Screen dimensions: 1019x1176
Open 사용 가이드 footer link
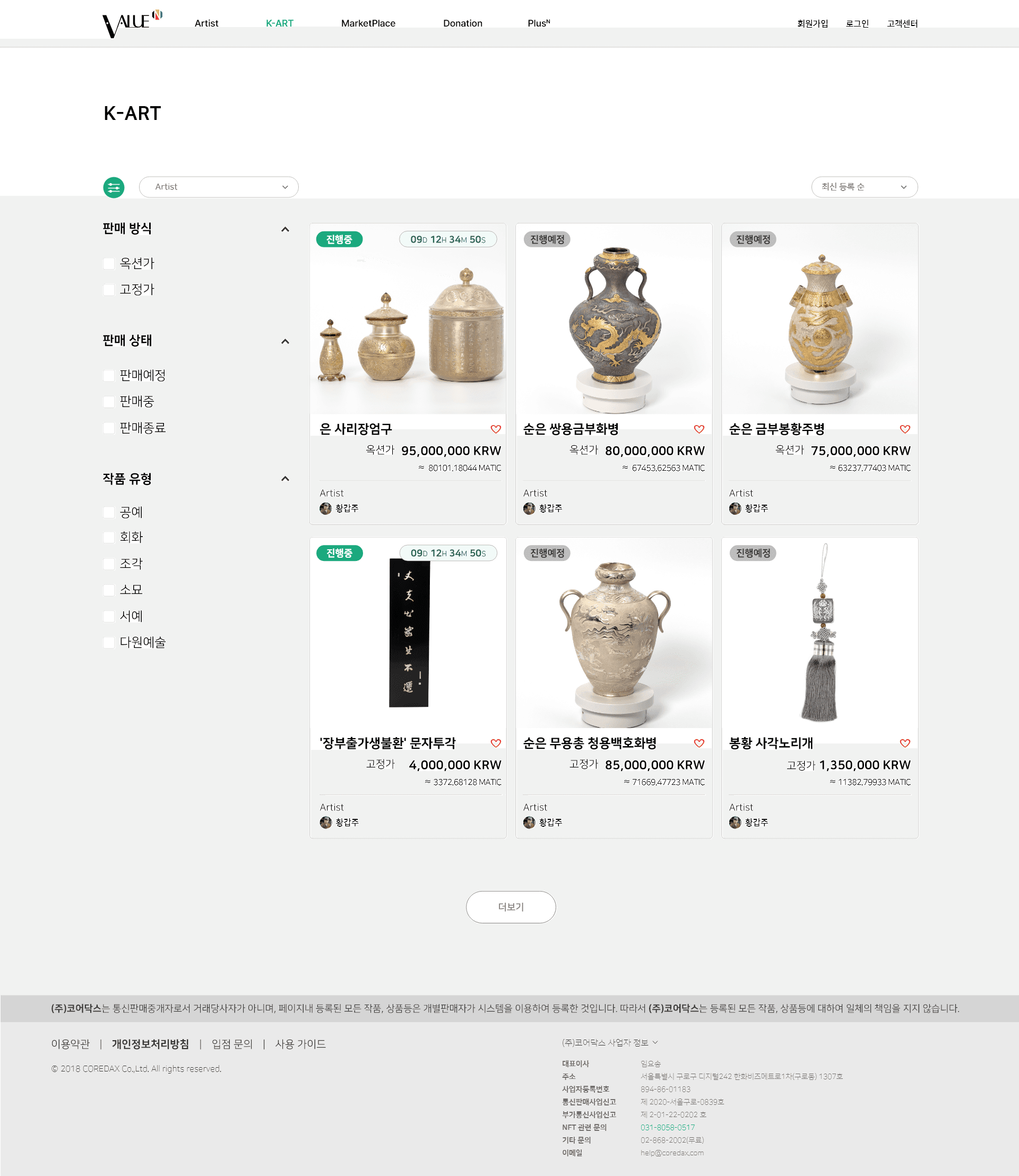[300, 1044]
